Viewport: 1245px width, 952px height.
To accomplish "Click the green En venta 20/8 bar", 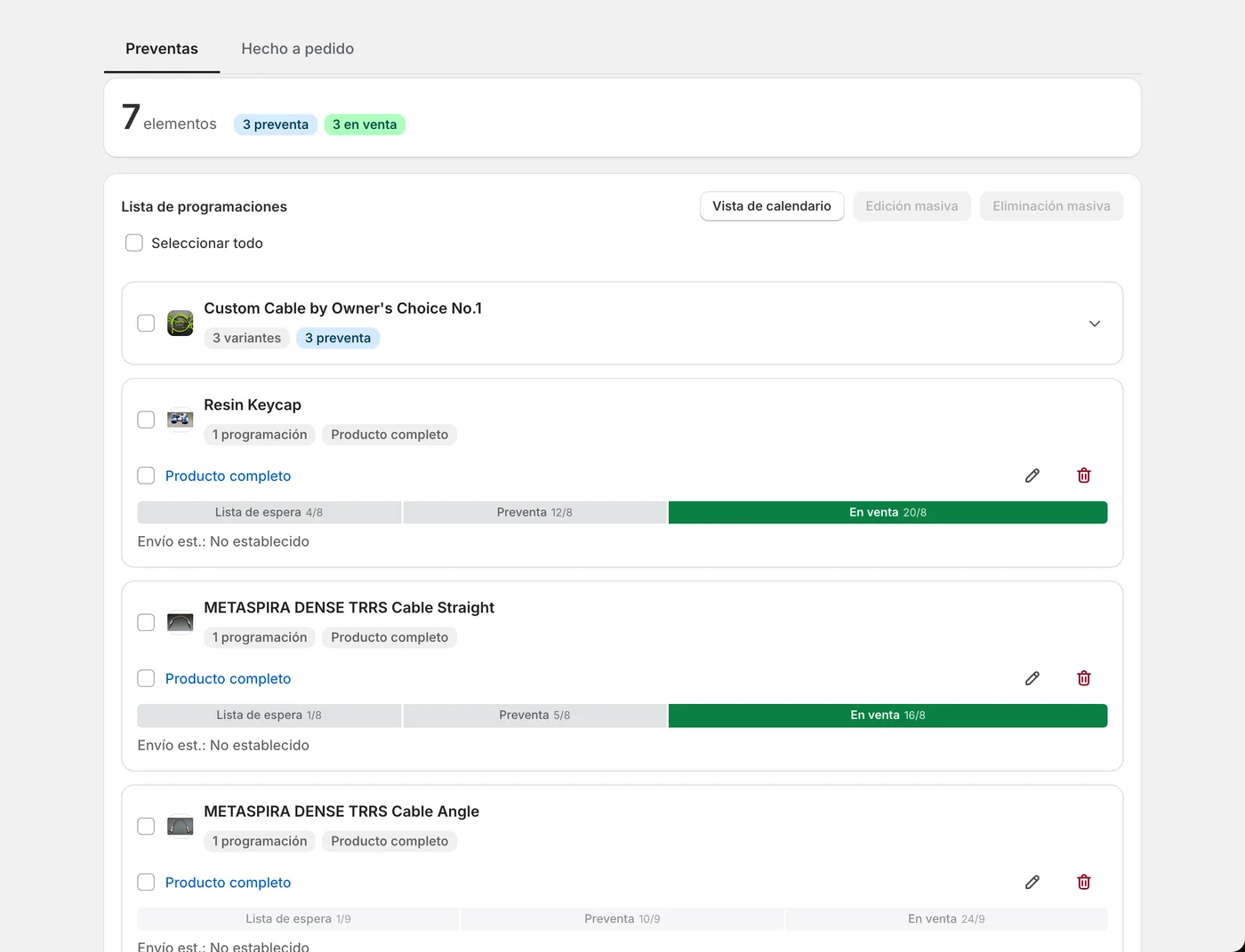I will (x=888, y=512).
